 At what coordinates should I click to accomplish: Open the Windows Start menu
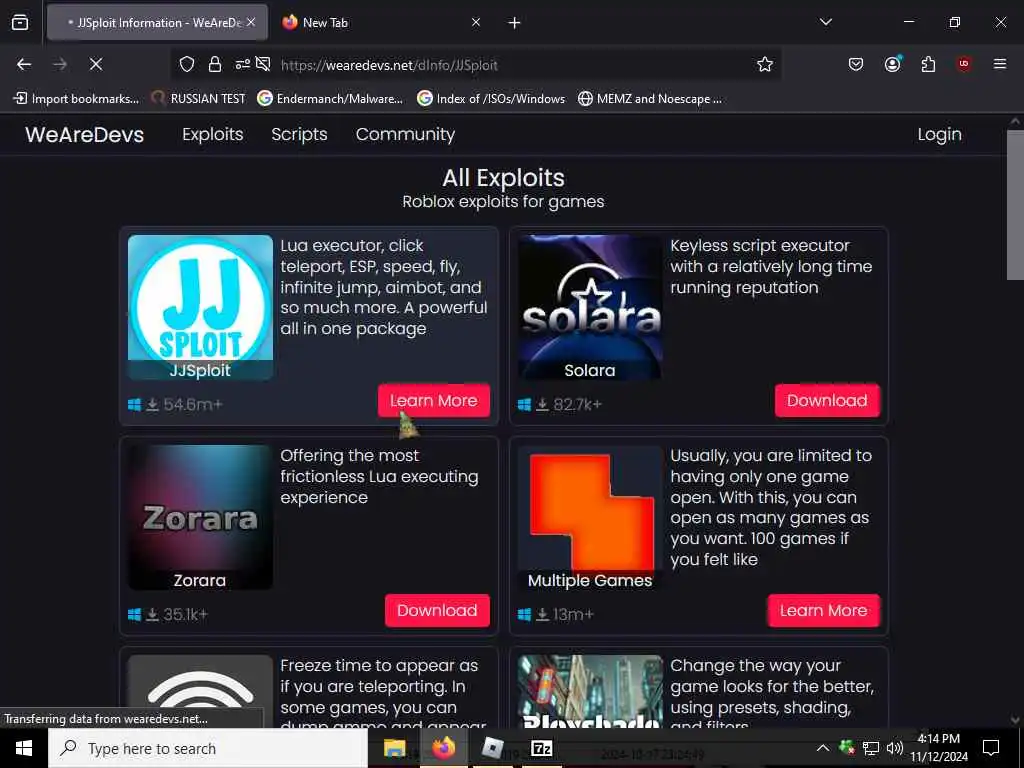coord(24,748)
